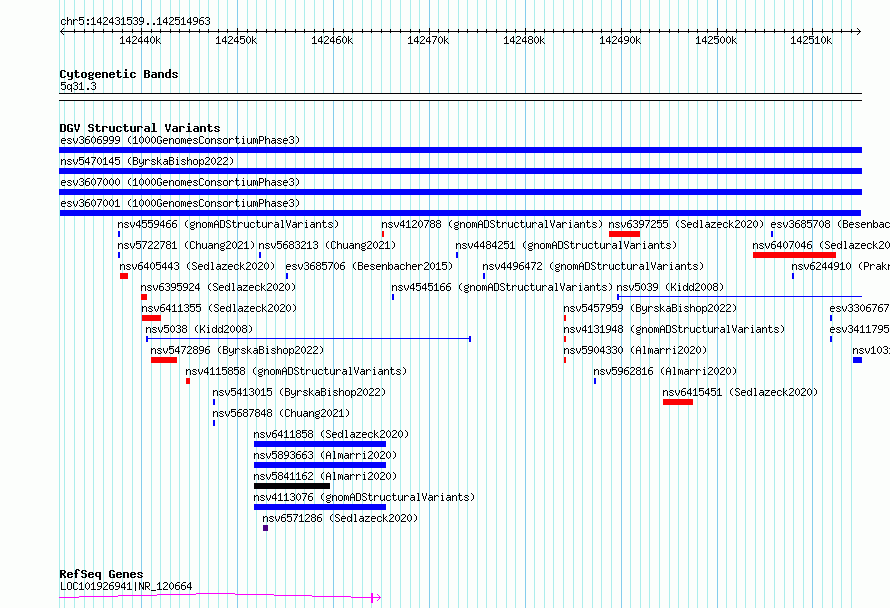
Task: Click the 142470k ruler position
Action: tap(428, 40)
